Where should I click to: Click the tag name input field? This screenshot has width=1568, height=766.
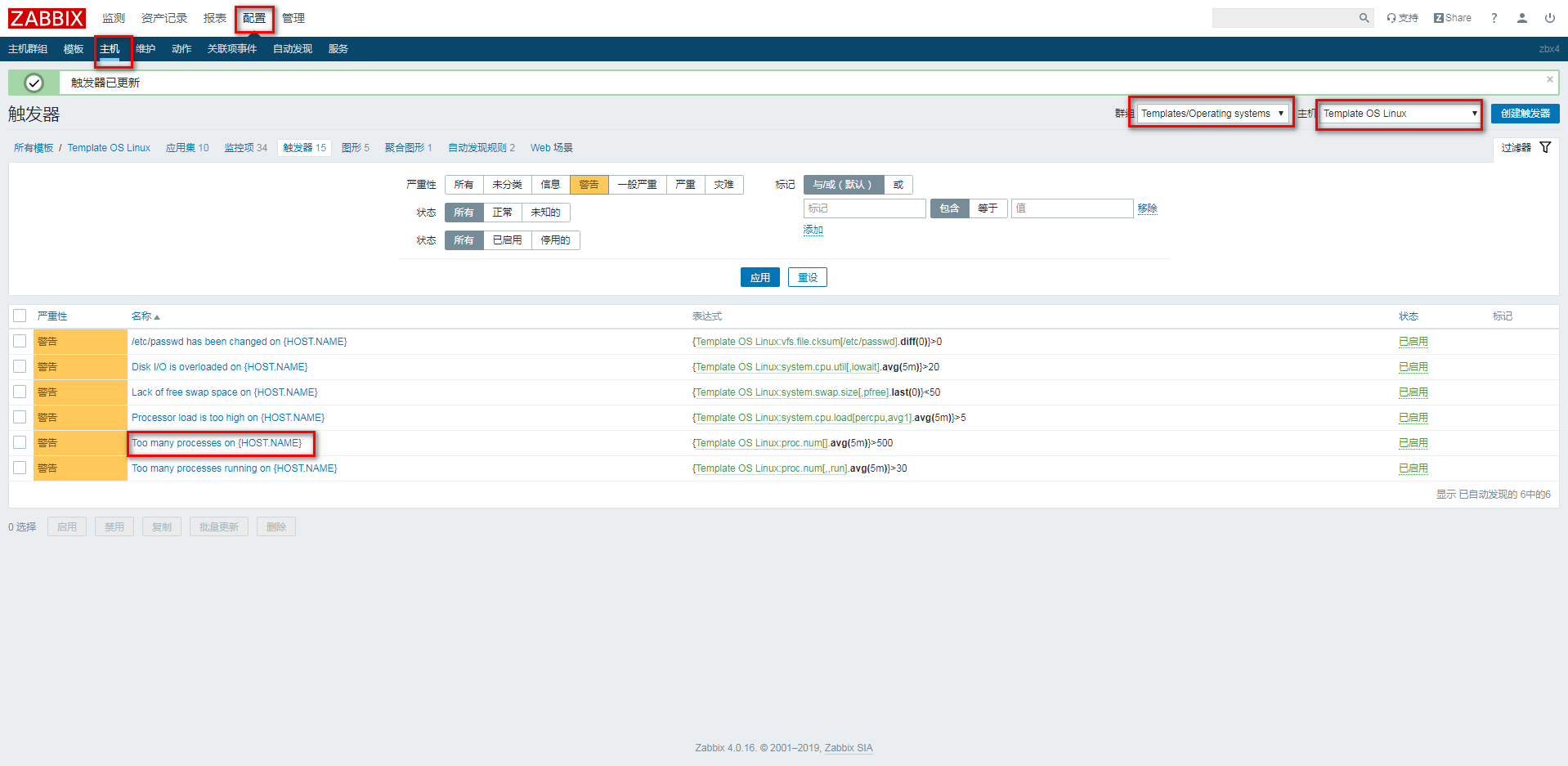coord(864,208)
